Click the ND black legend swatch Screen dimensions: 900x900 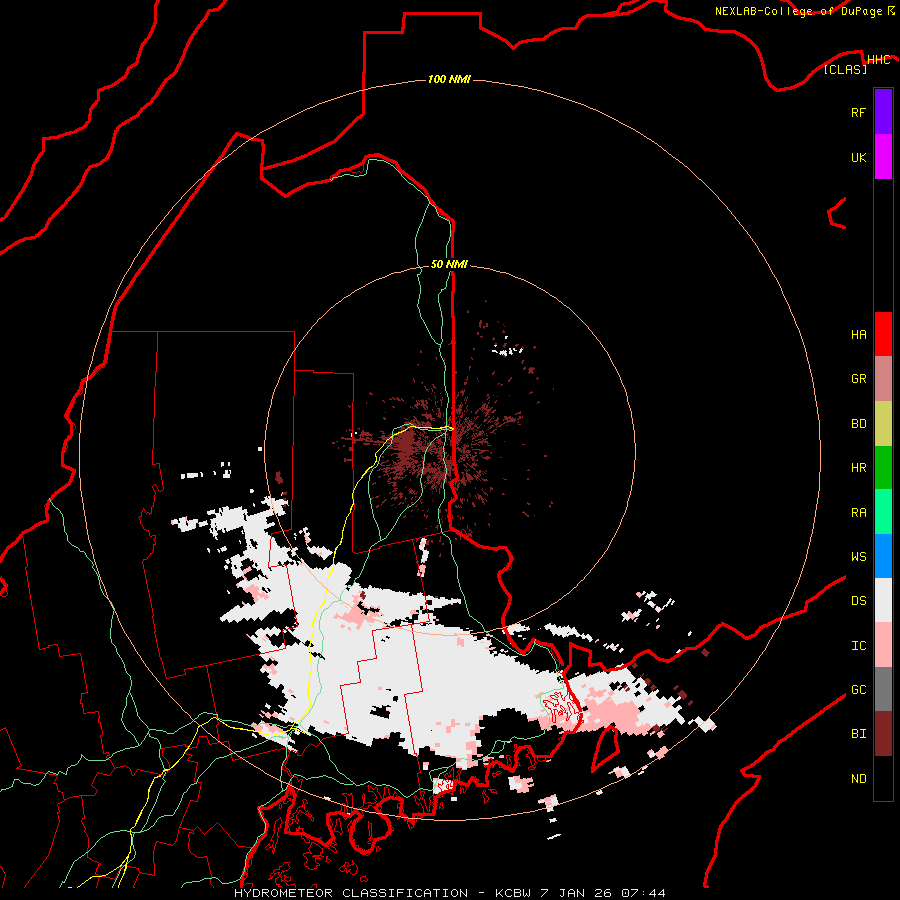(883, 778)
